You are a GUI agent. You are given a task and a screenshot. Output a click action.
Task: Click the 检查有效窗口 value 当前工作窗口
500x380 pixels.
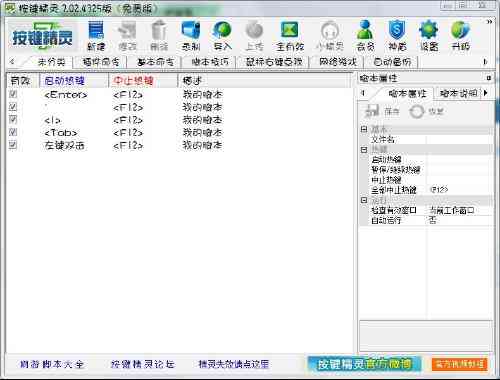(460, 210)
